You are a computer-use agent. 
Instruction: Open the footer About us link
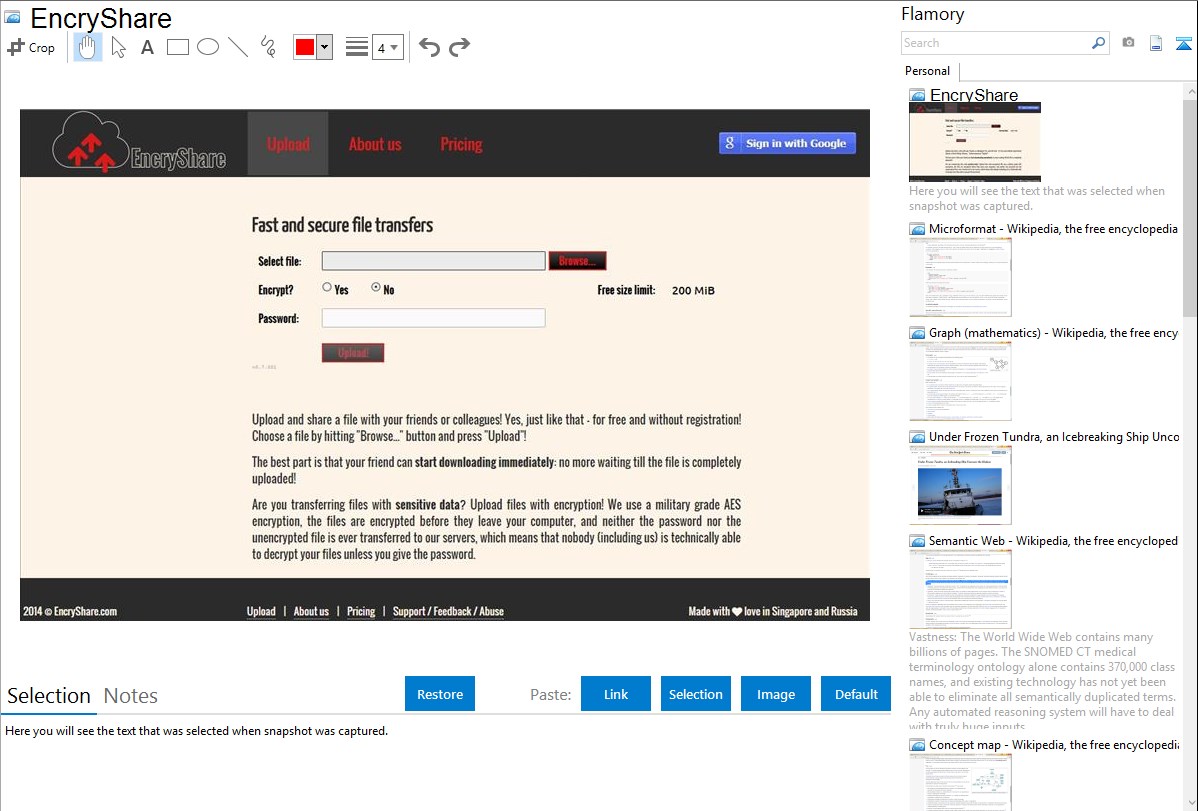311,611
